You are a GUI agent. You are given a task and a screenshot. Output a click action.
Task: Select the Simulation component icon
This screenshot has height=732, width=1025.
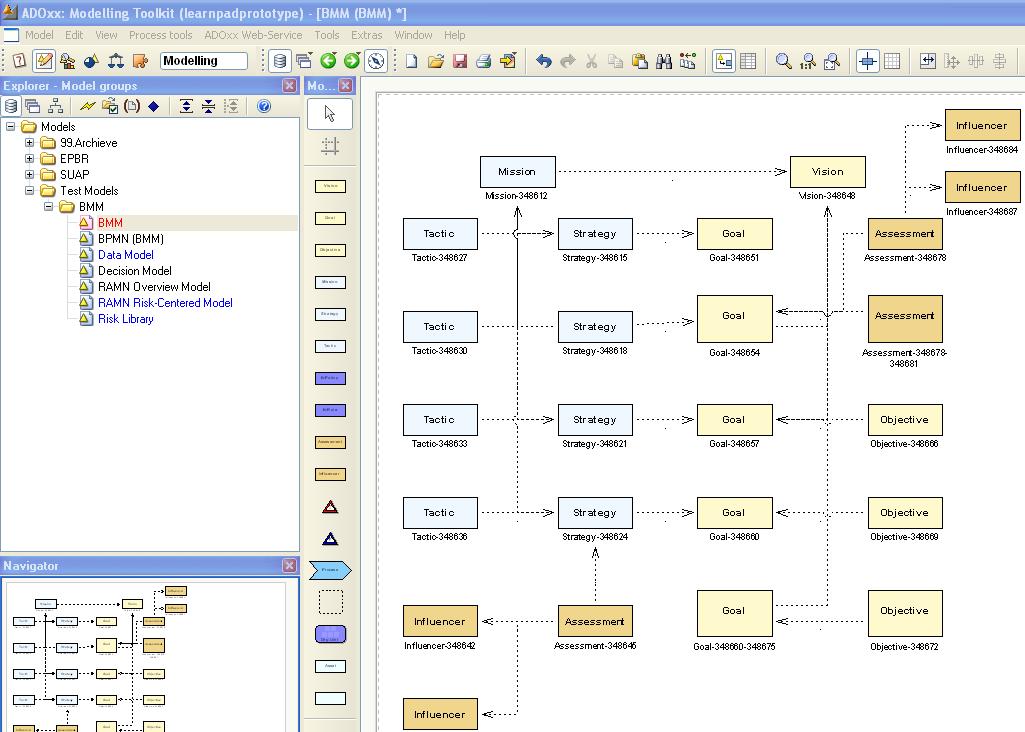pos(92,61)
